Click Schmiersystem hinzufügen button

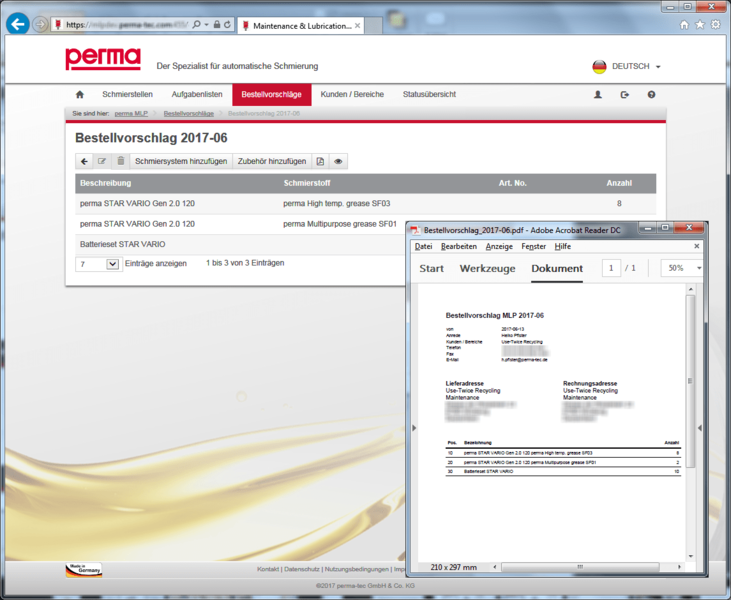tap(181, 161)
